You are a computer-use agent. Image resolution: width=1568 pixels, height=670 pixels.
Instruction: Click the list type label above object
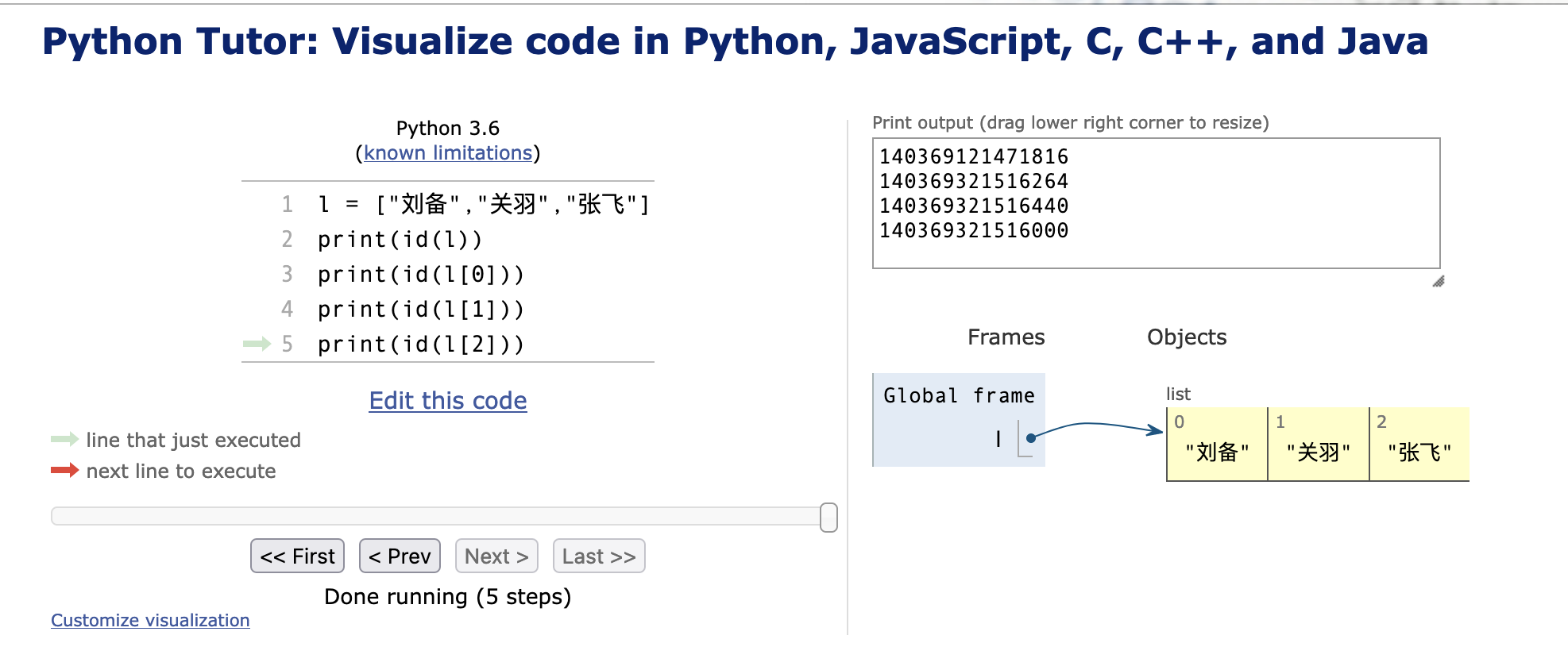1178,394
